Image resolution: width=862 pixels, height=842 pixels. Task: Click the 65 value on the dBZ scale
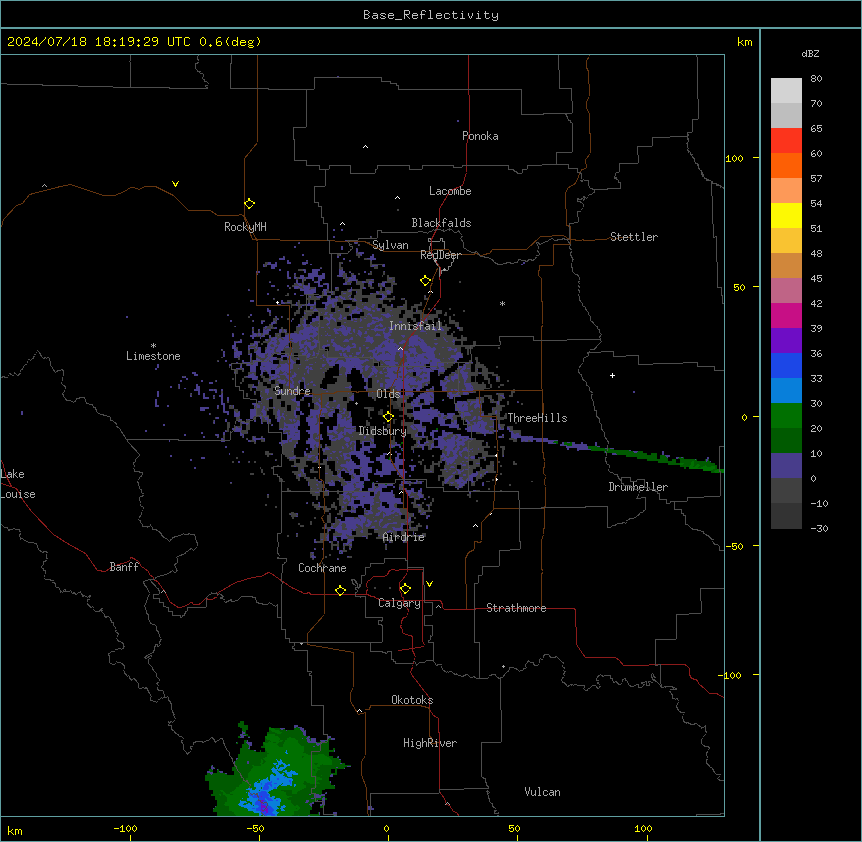(x=816, y=128)
